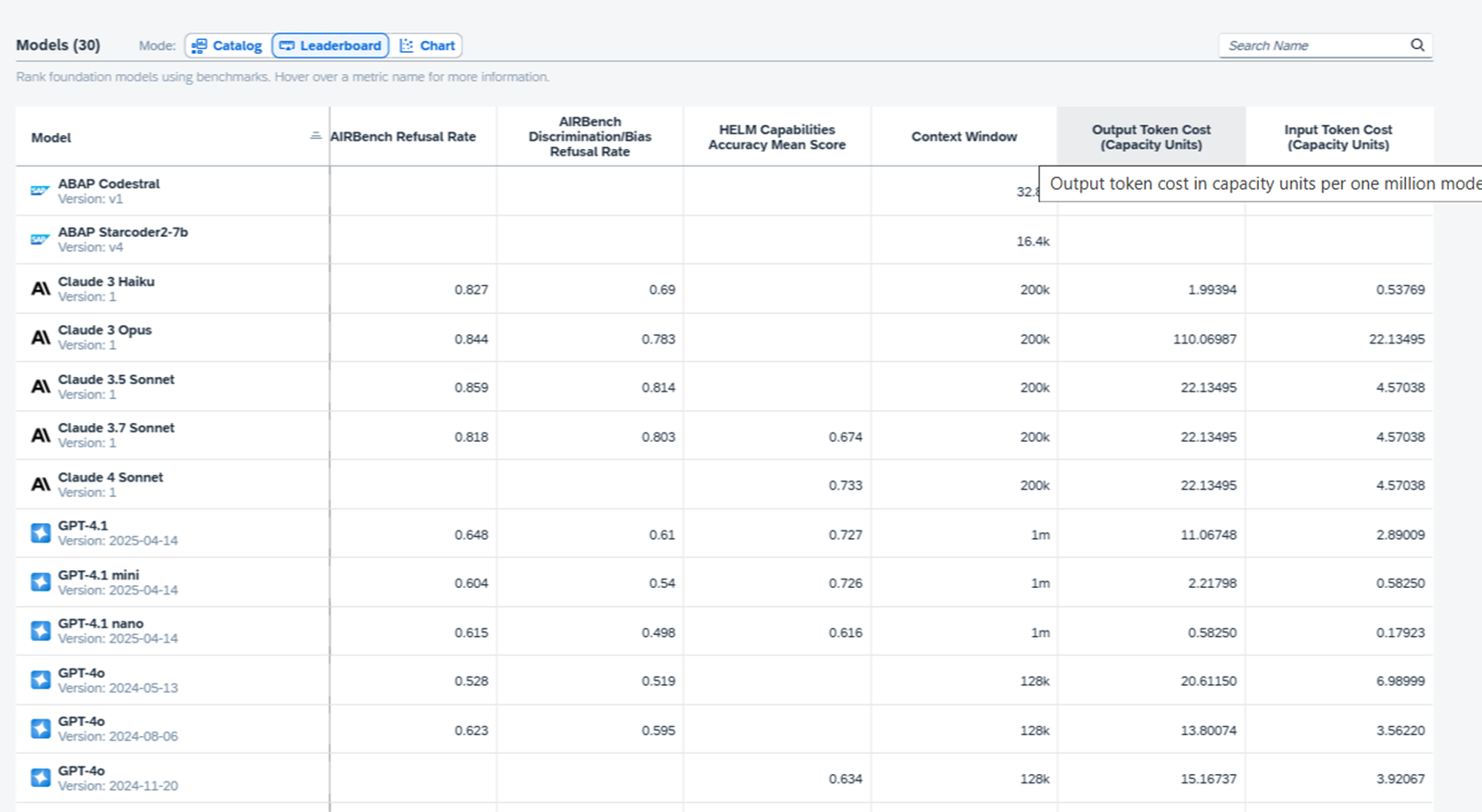The height and width of the screenshot is (812, 1482).
Task: Click the Anthropic icon beside Claude 3.7 Sonnet
Action: click(x=41, y=436)
